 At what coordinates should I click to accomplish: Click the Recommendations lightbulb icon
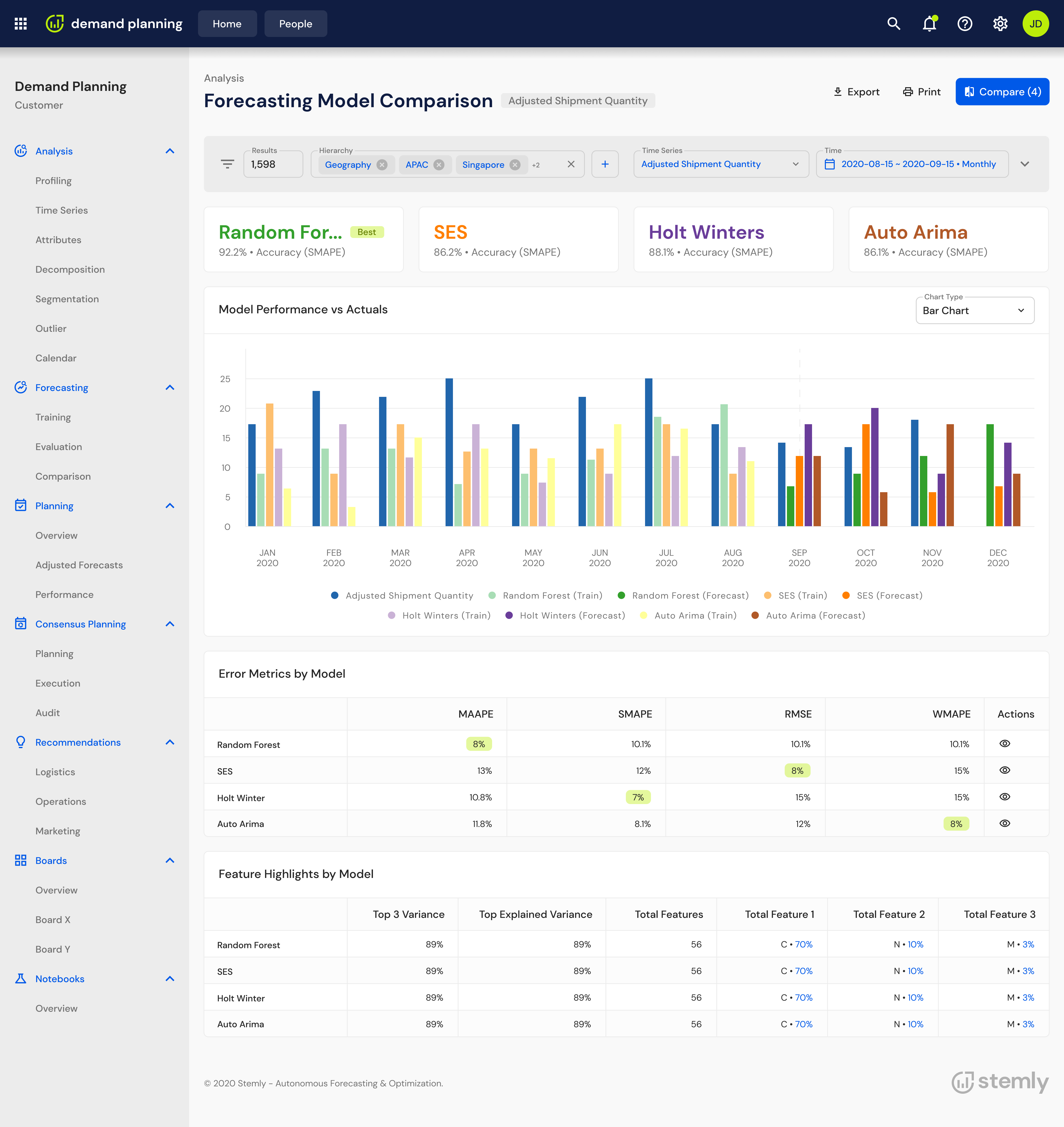coord(21,742)
